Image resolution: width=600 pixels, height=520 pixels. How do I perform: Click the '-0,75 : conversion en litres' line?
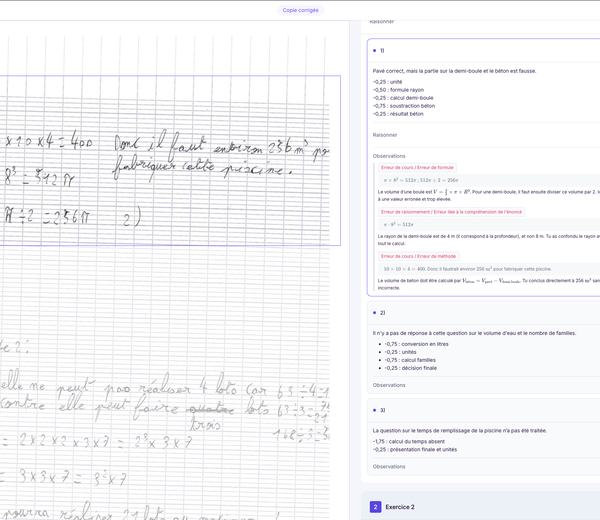click(x=416, y=344)
